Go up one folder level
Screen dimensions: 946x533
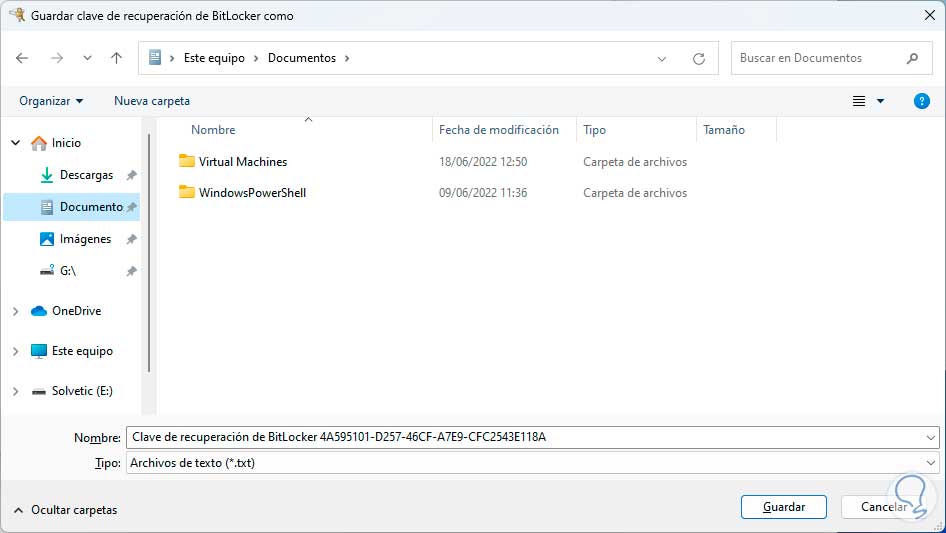point(116,58)
